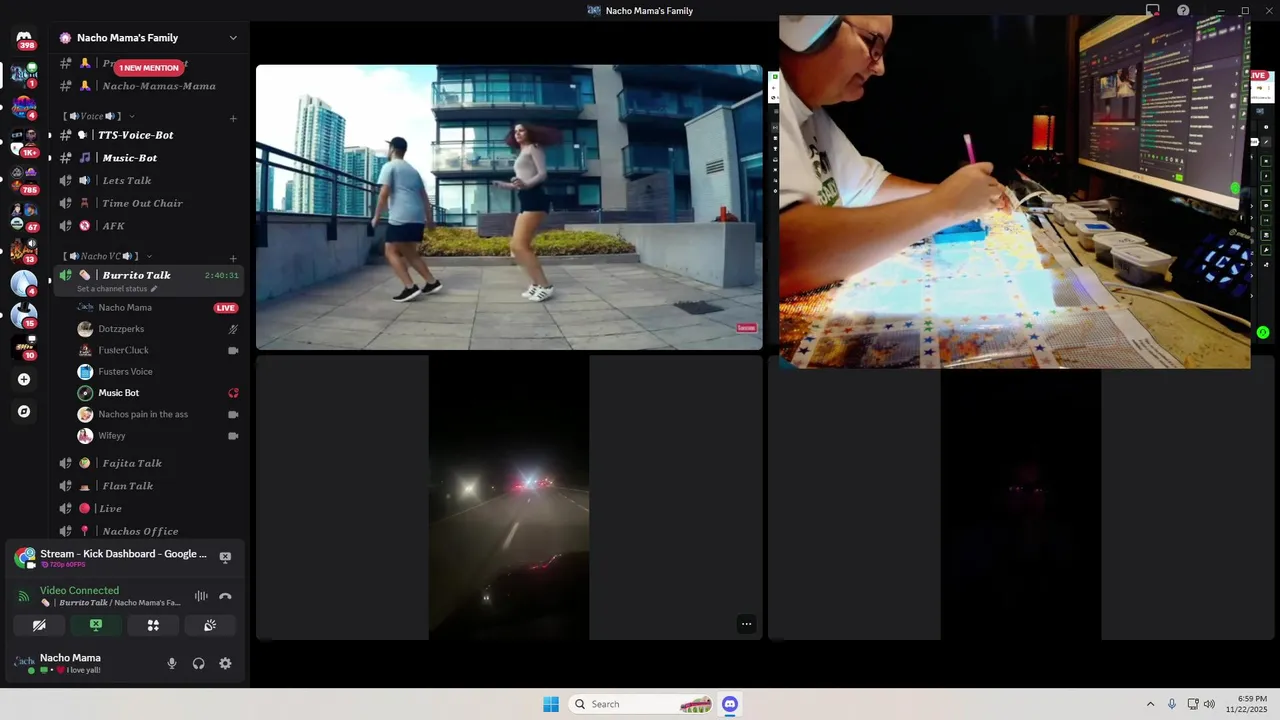Image resolution: width=1280 pixels, height=720 pixels.
Task: Focus the night road video tile
Action: [x=509, y=497]
